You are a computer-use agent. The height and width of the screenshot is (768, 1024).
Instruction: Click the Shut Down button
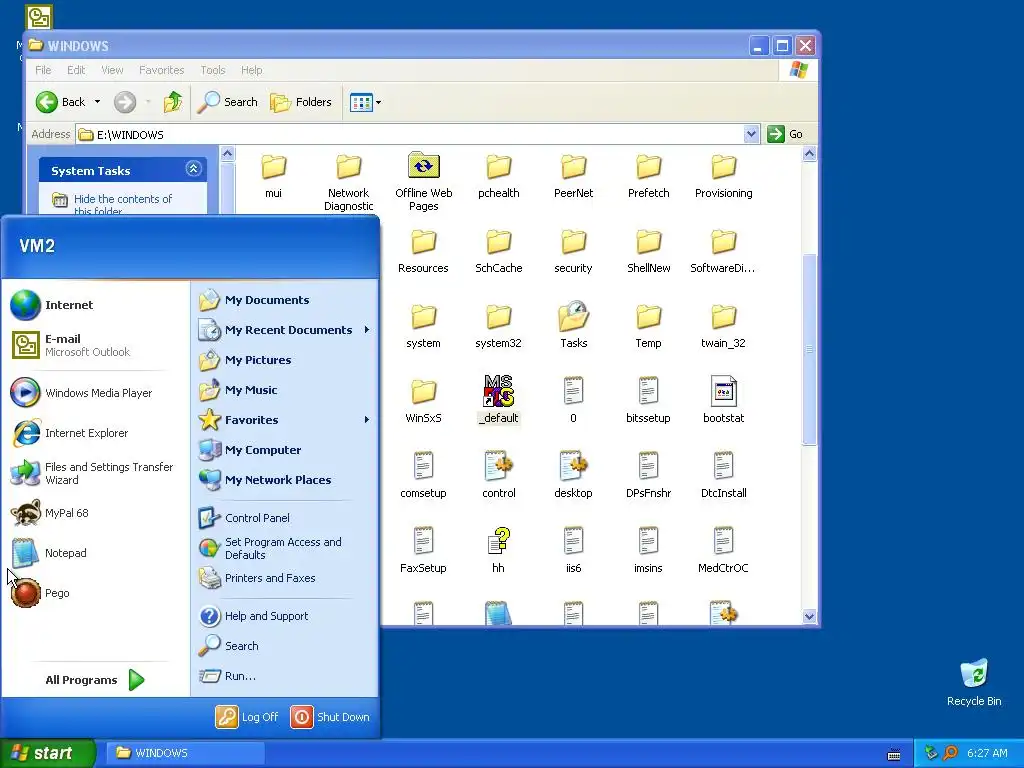pyautogui.click(x=330, y=717)
